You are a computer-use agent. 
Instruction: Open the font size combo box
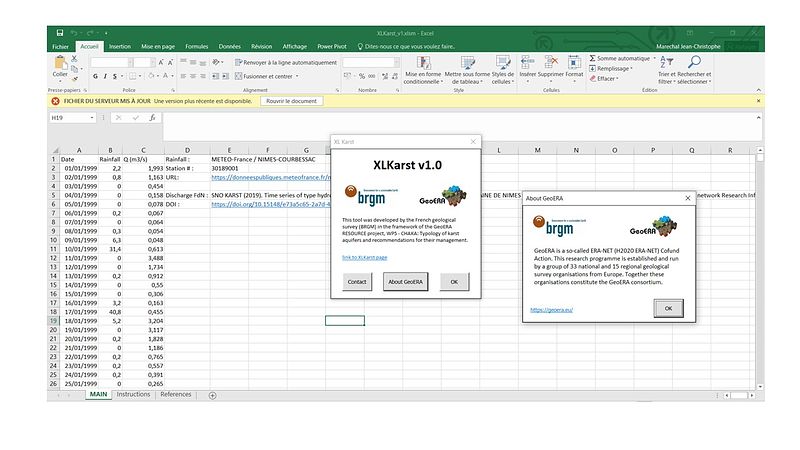144,62
